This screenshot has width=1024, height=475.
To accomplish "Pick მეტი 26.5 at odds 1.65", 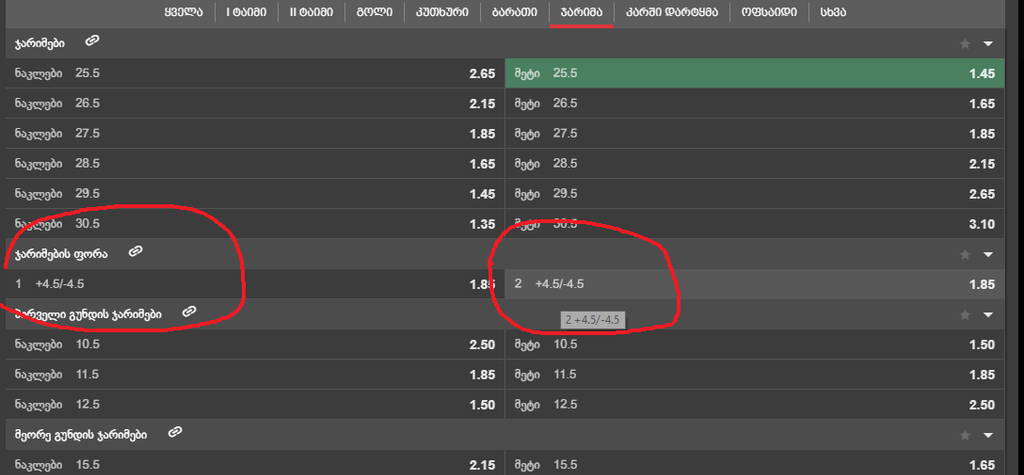I will pyautogui.click(x=755, y=103).
